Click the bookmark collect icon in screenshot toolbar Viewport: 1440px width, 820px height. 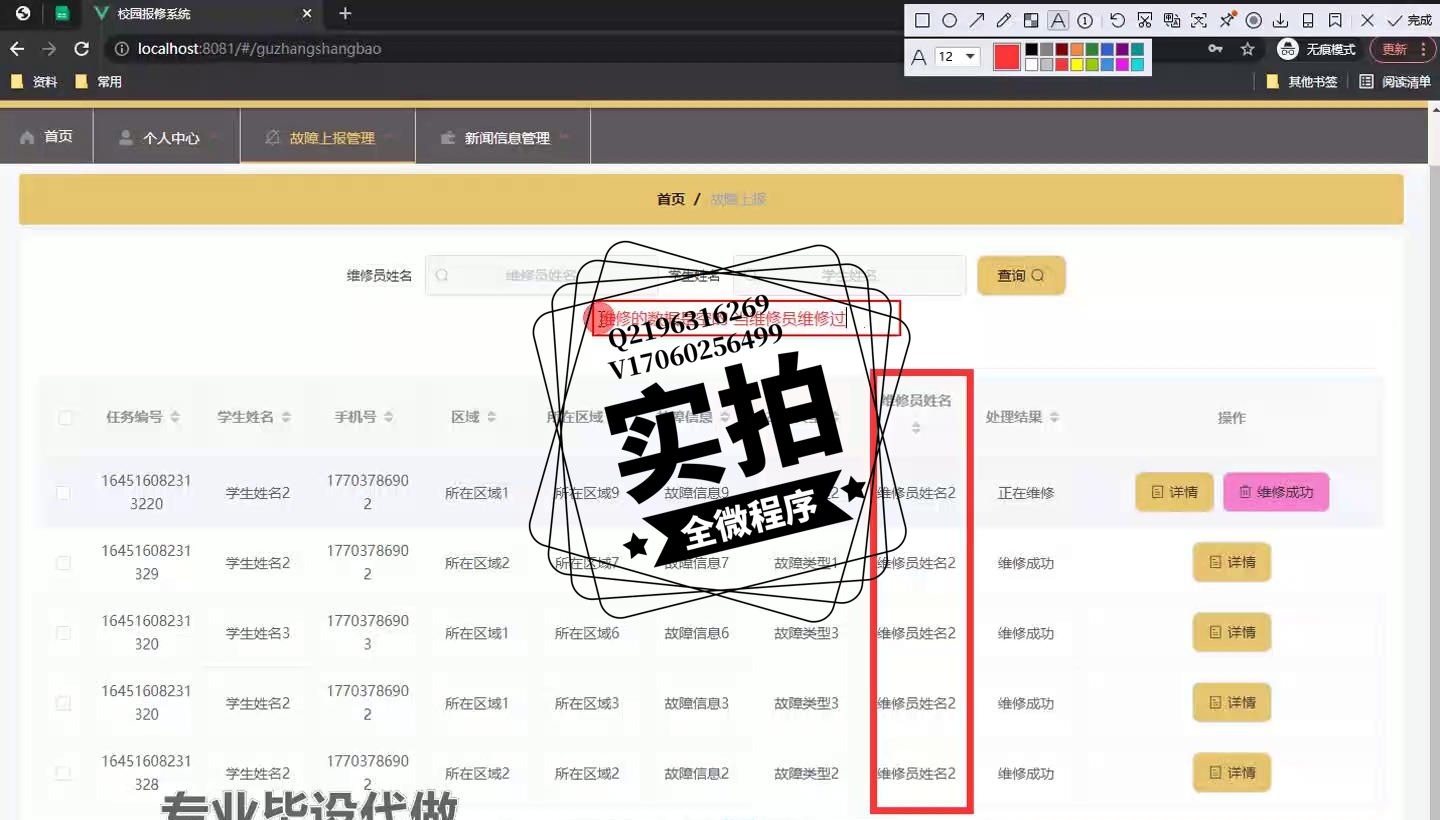(x=1335, y=20)
